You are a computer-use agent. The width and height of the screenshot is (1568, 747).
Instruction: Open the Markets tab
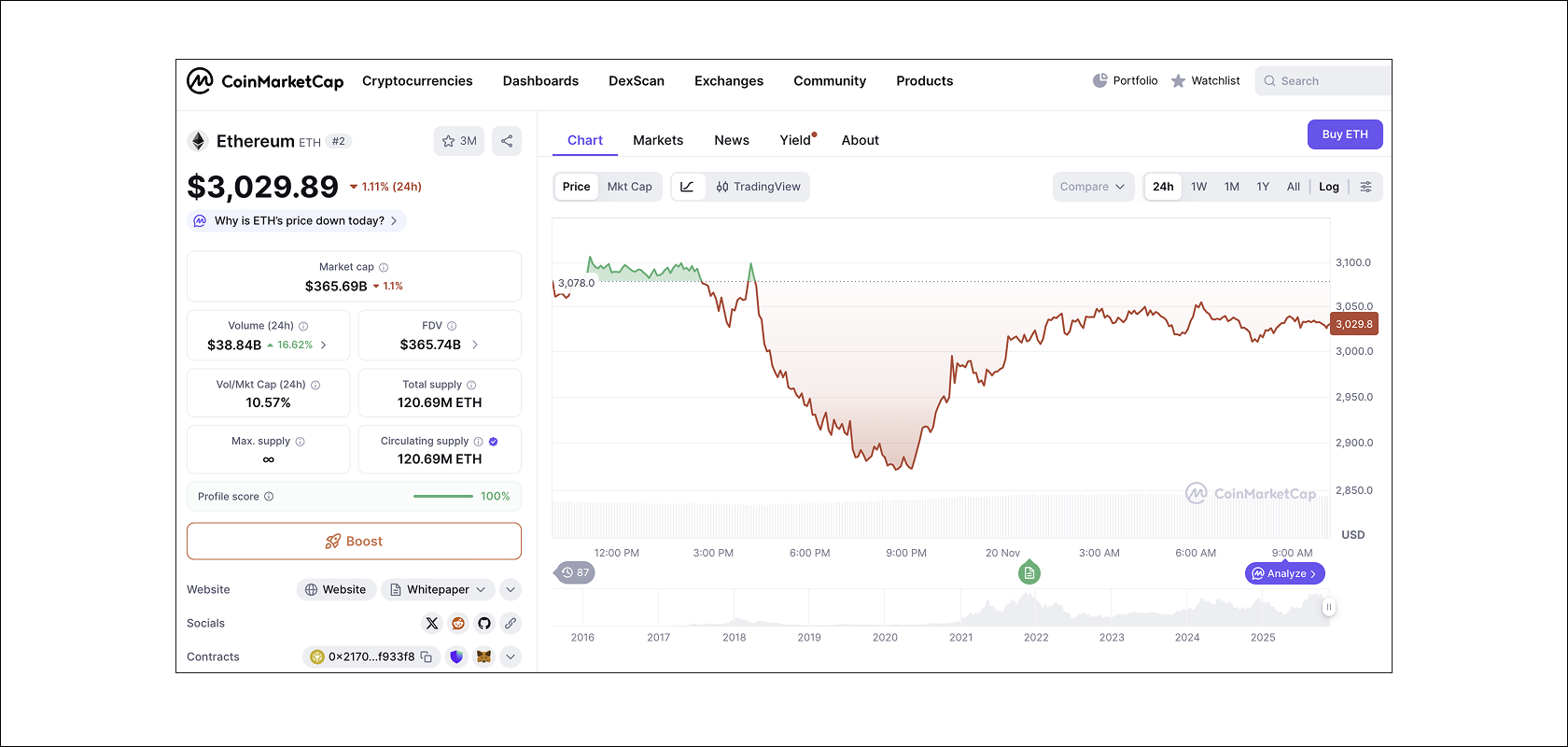[x=658, y=140]
